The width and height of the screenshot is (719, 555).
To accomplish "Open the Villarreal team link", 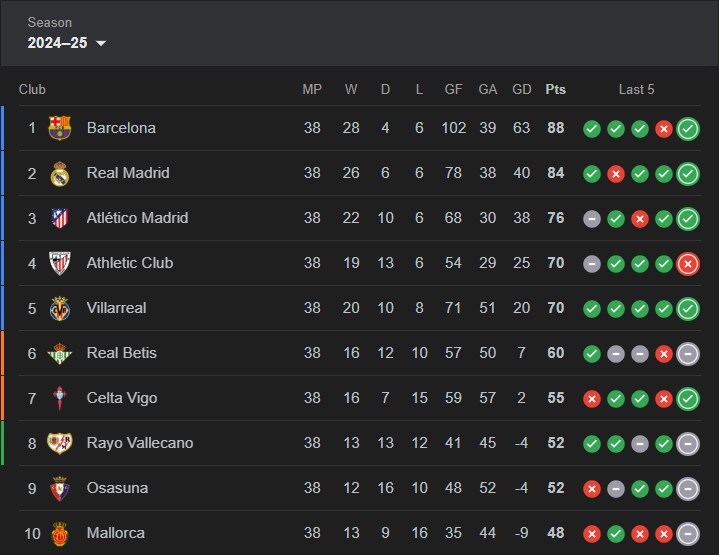I will pyautogui.click(x=116, y=308).
